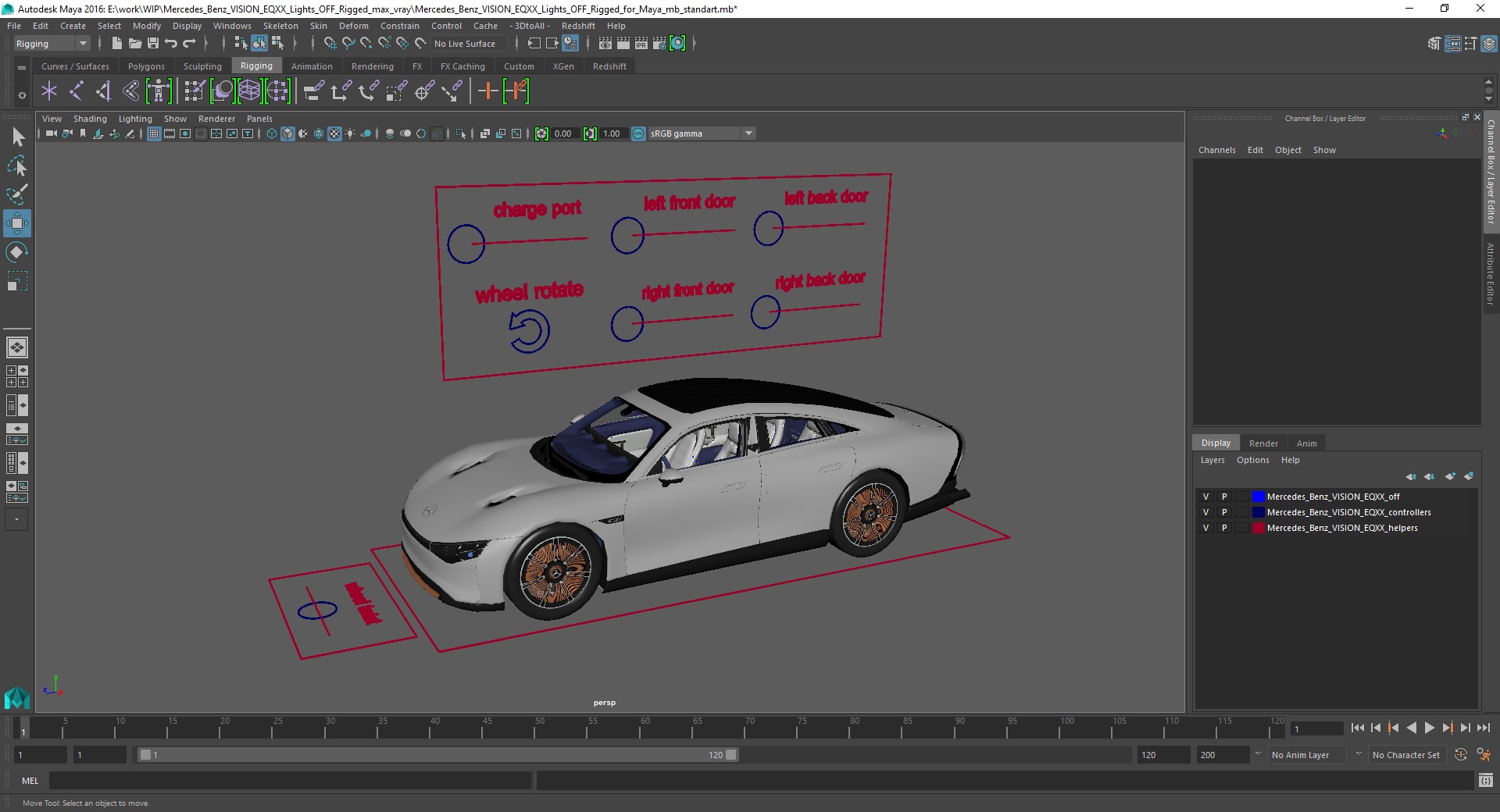Switch to the Polygons shelf tab

pyautogui.click(x=146, y=66)
